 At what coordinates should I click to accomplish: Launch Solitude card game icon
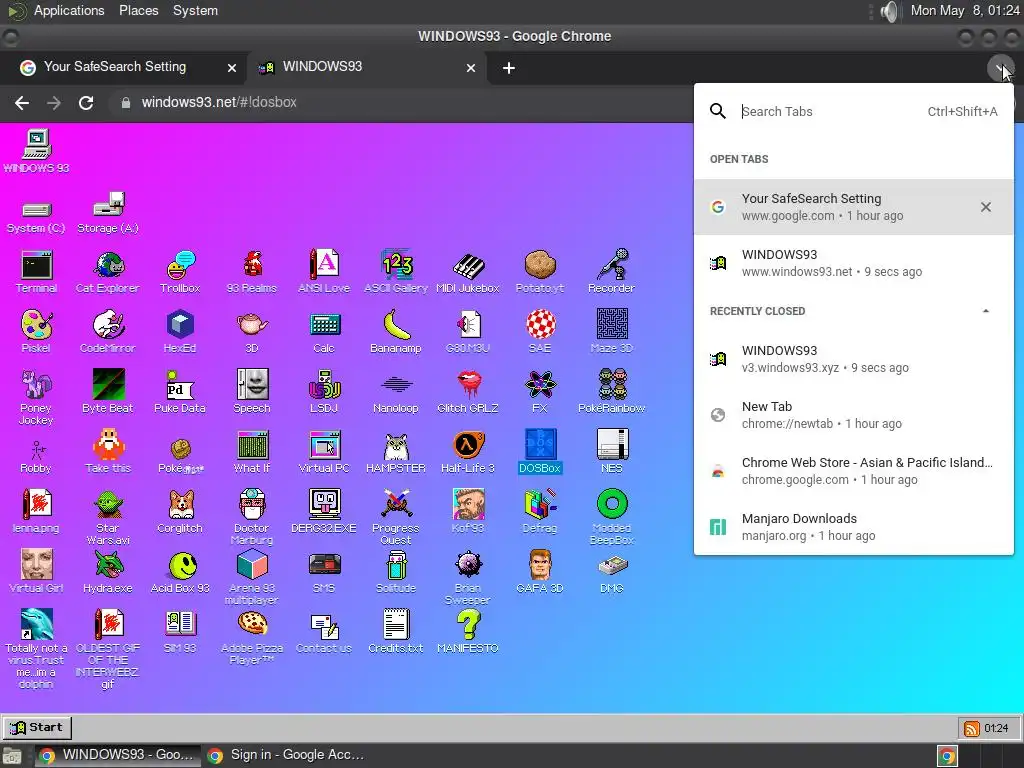(396, 572)
